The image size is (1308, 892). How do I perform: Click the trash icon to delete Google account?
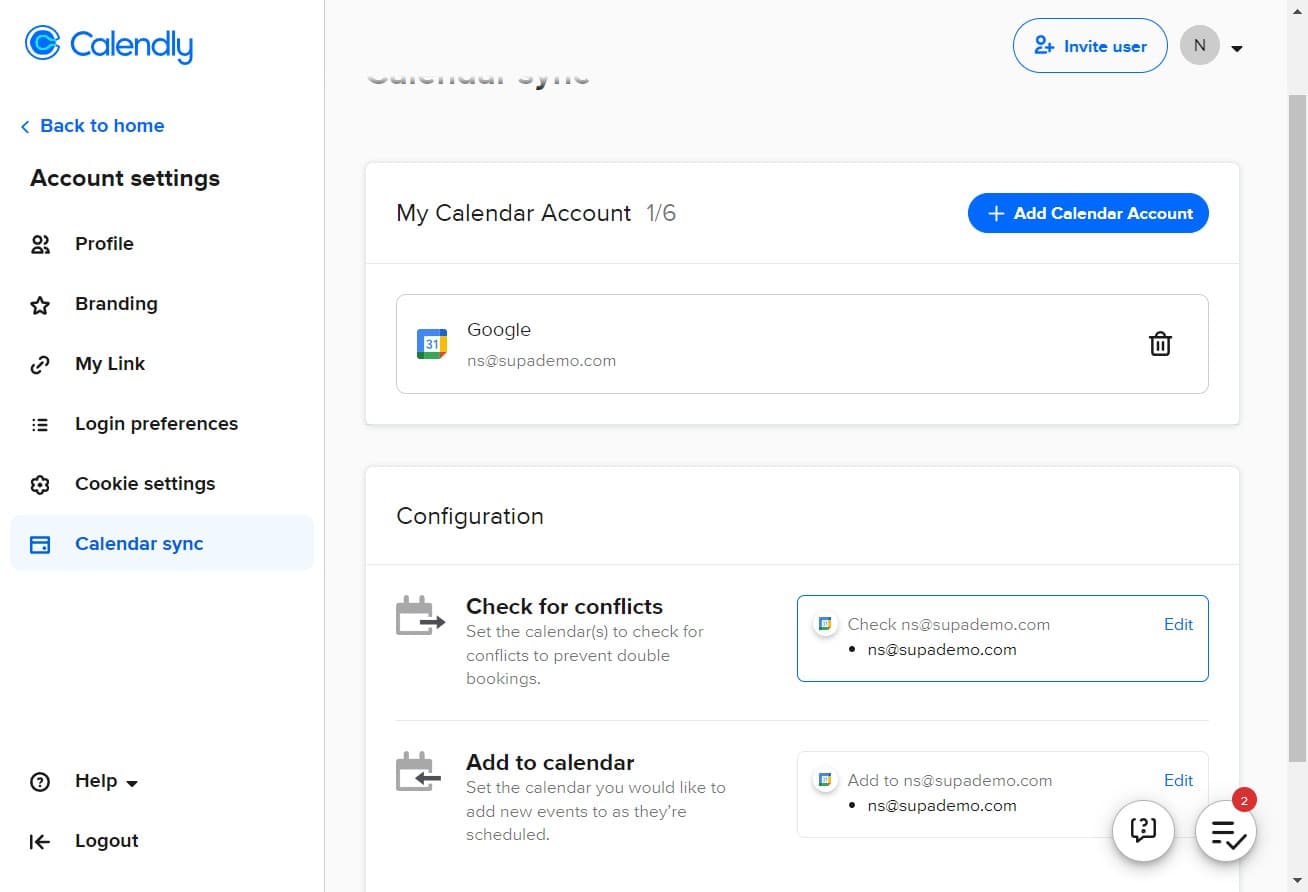(x=1160, y=343)
